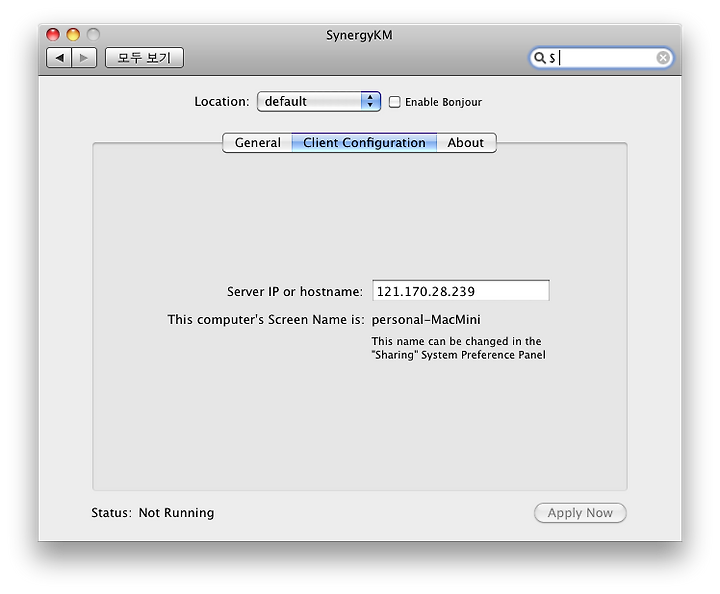
Task: Switch to the General tab
Action: point(257,143)
